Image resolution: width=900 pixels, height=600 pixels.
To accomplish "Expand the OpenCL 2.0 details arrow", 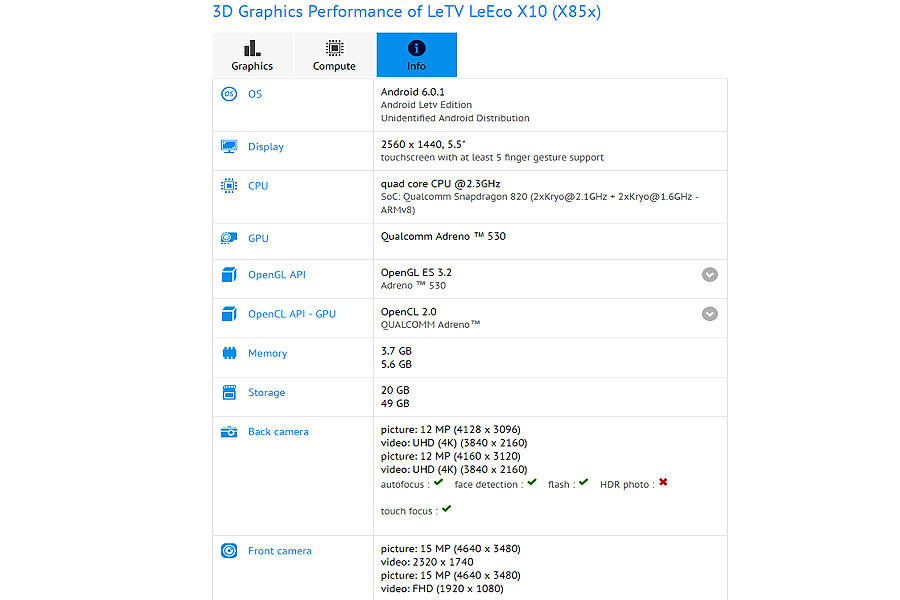I will point(709,314).
